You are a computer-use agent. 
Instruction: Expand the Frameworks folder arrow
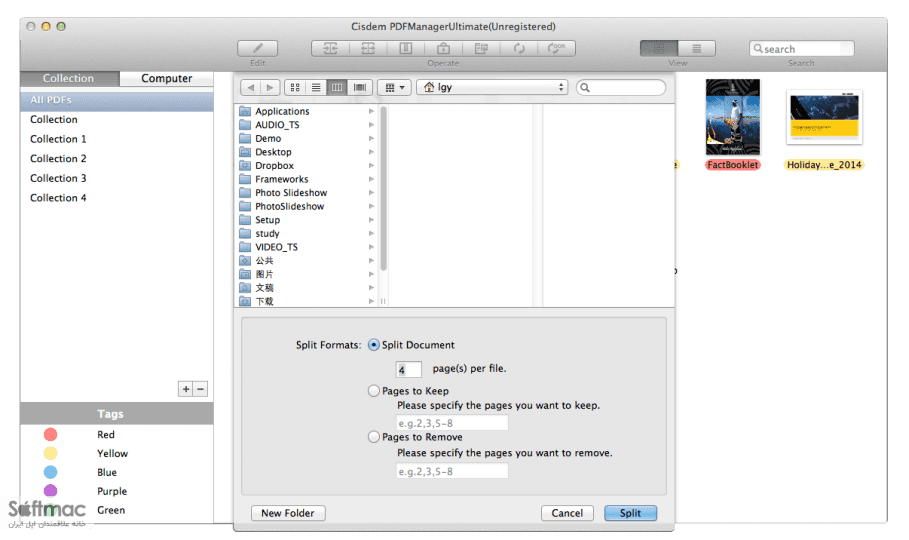(x=371, y=179)
